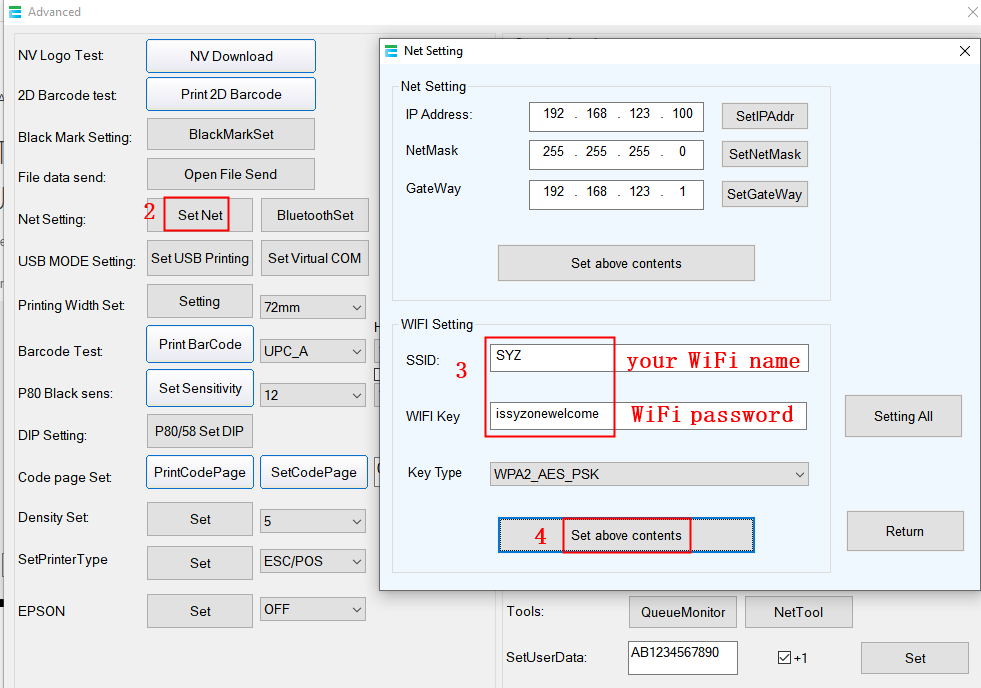Close the Net Setting dialog
This screenshot has height=688, width=981.
(x=964, y=51)
